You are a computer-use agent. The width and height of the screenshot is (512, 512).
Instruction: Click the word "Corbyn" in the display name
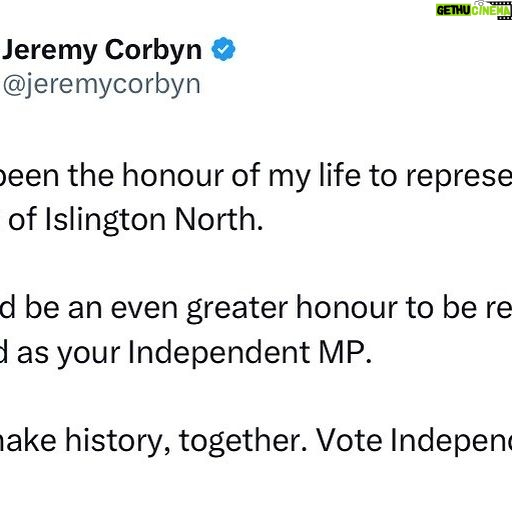pyautogui.click(x=154, y=51)
